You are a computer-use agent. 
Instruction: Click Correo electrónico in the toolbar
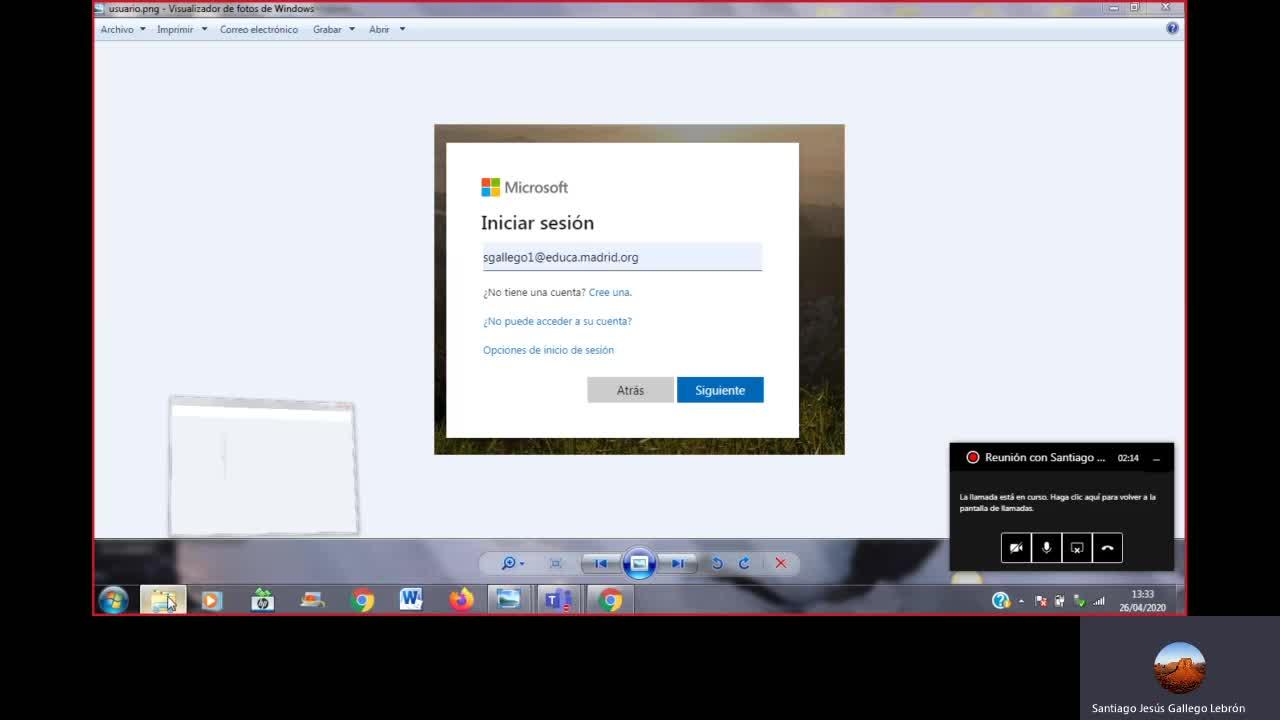[259, 29]
